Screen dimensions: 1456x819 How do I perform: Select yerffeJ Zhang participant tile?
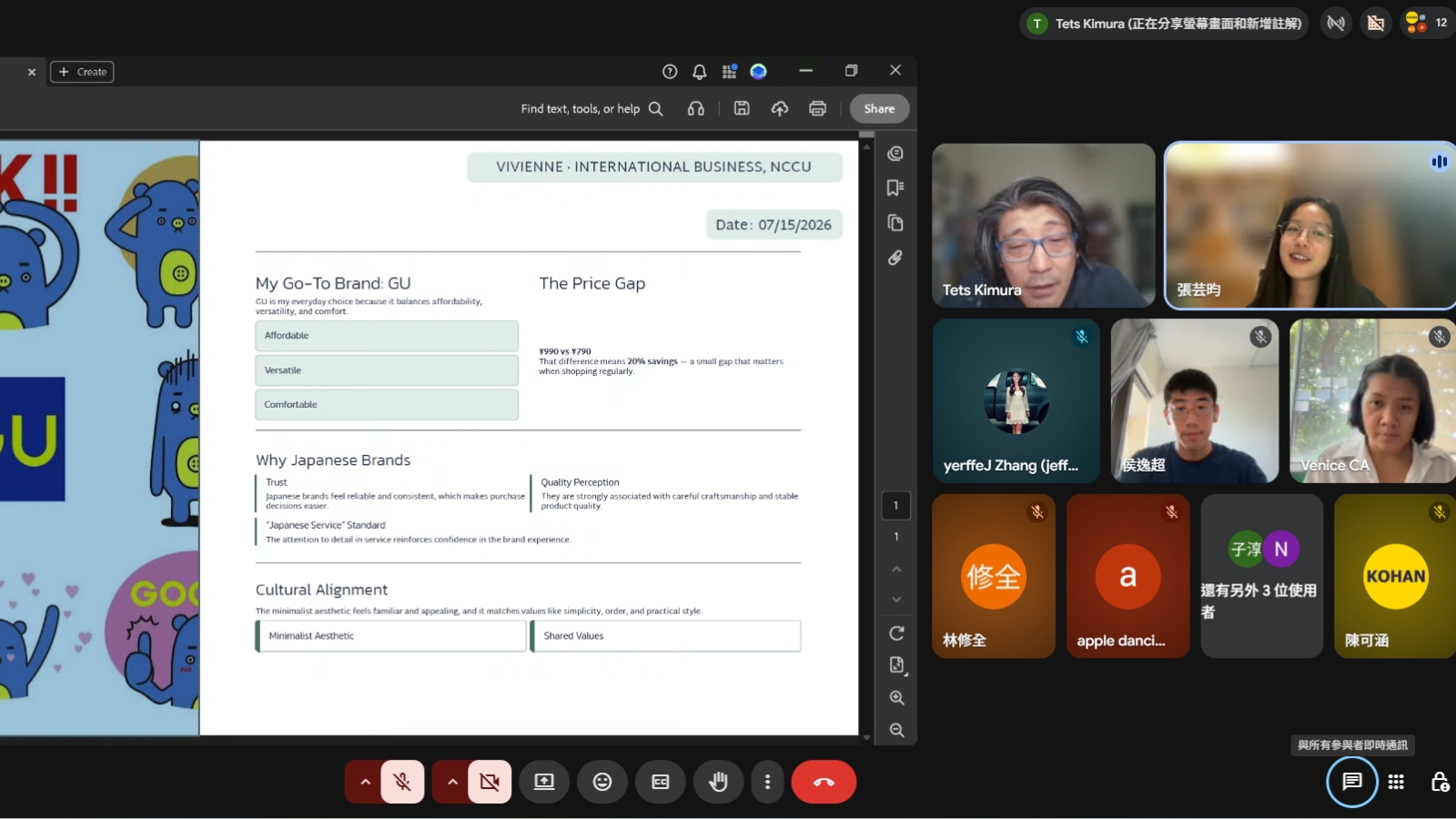pos(1016,400)
